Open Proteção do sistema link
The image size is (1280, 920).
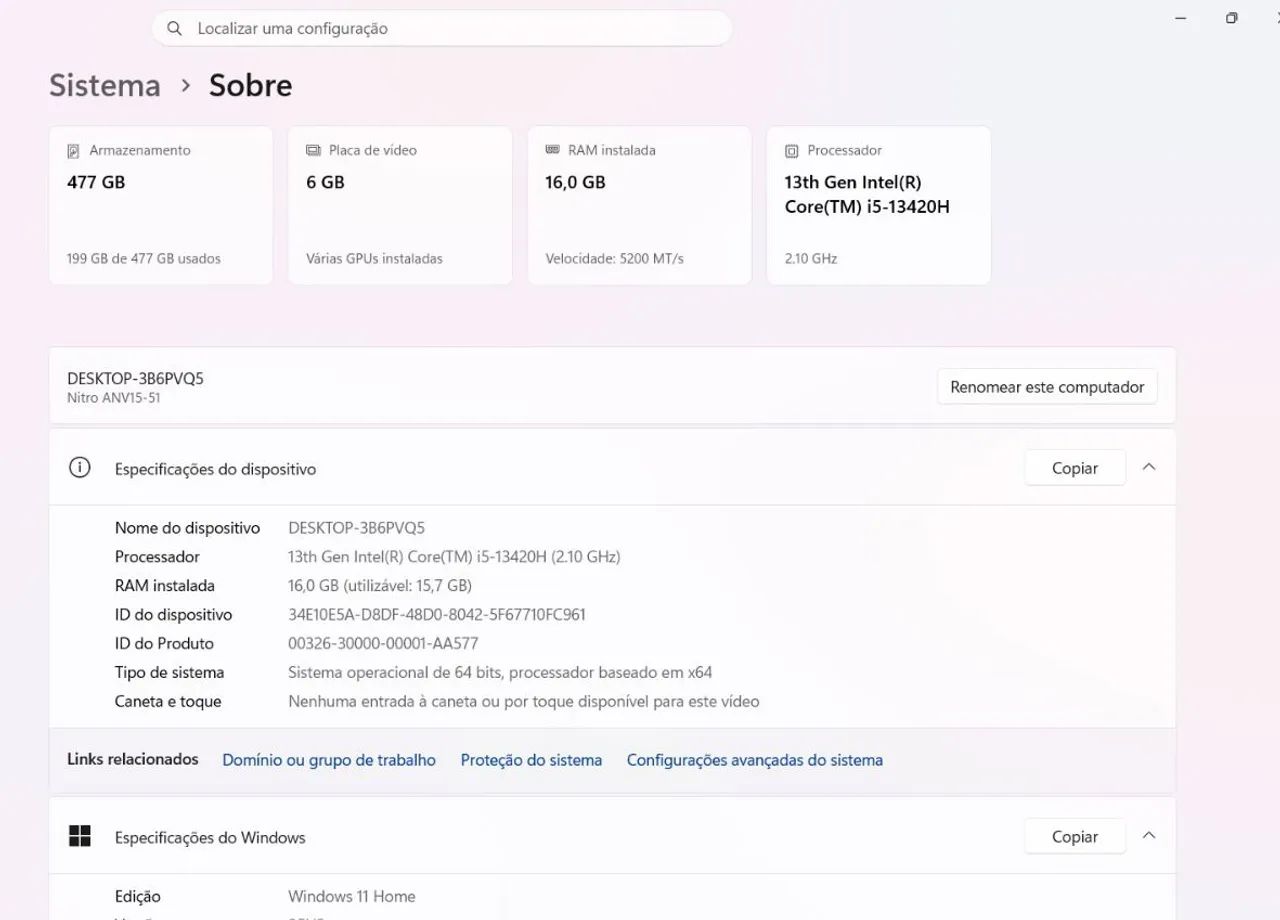[531, 760]
